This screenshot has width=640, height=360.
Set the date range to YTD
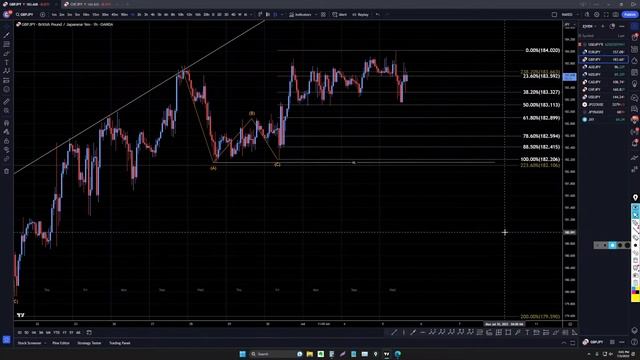[56, 333]
